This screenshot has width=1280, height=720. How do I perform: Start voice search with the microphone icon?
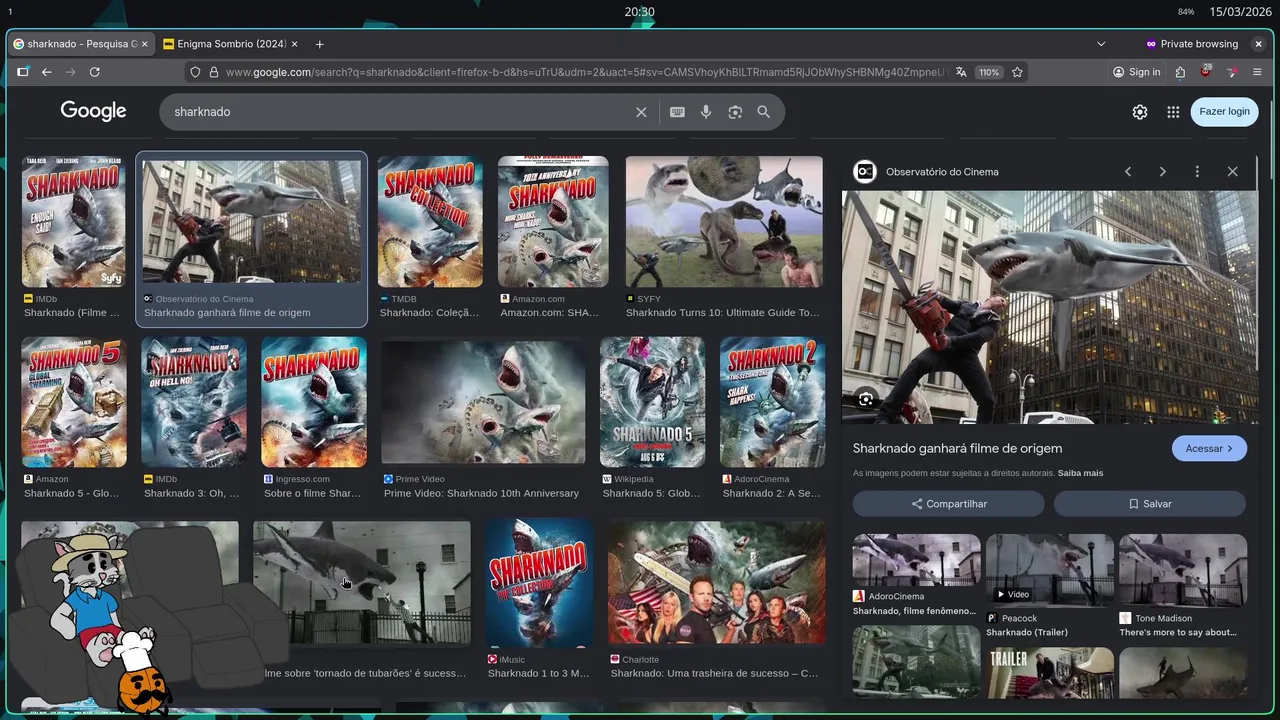[x=706, y=112]
